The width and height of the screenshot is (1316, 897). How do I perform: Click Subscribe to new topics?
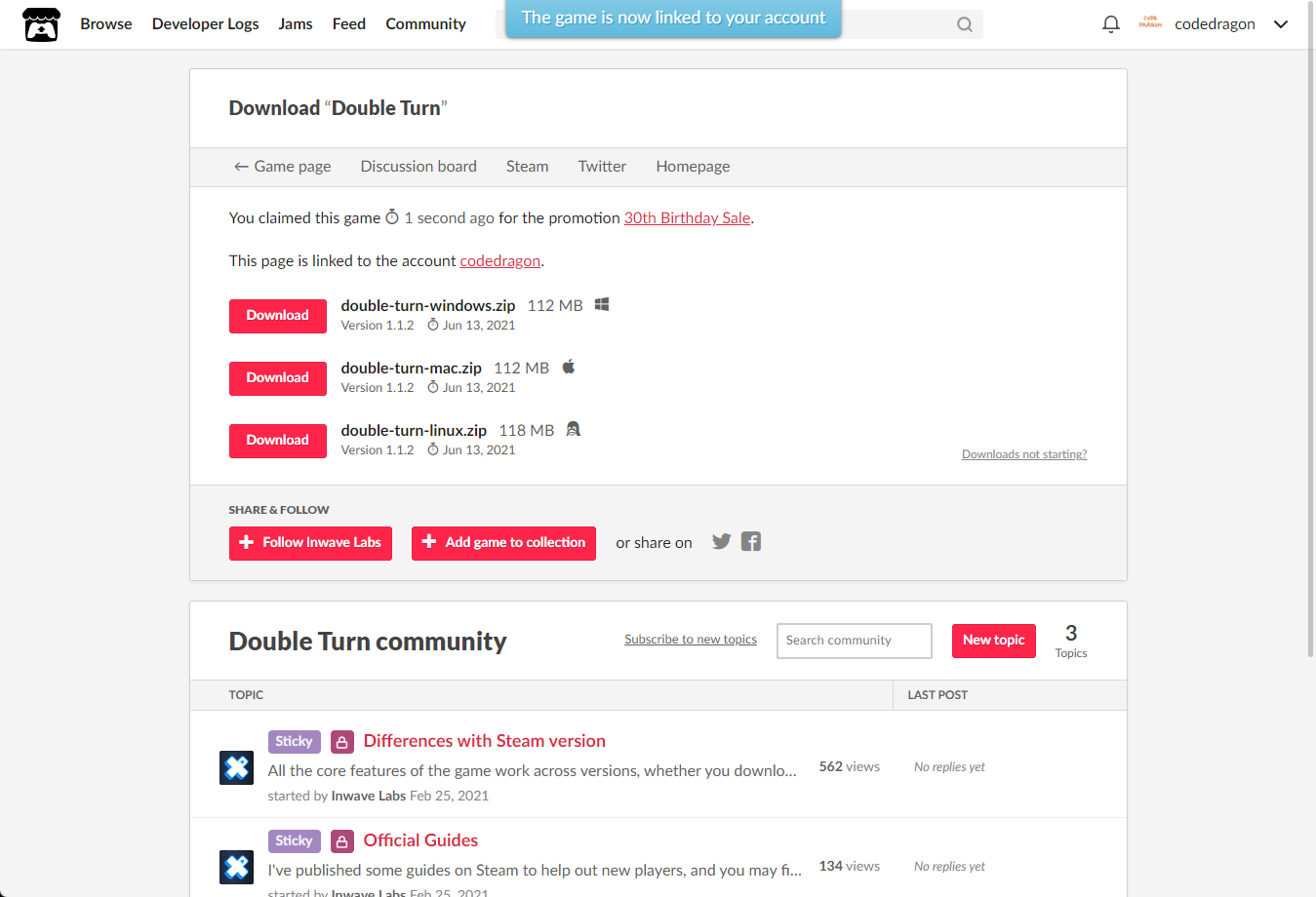click(x=691, y=640)
